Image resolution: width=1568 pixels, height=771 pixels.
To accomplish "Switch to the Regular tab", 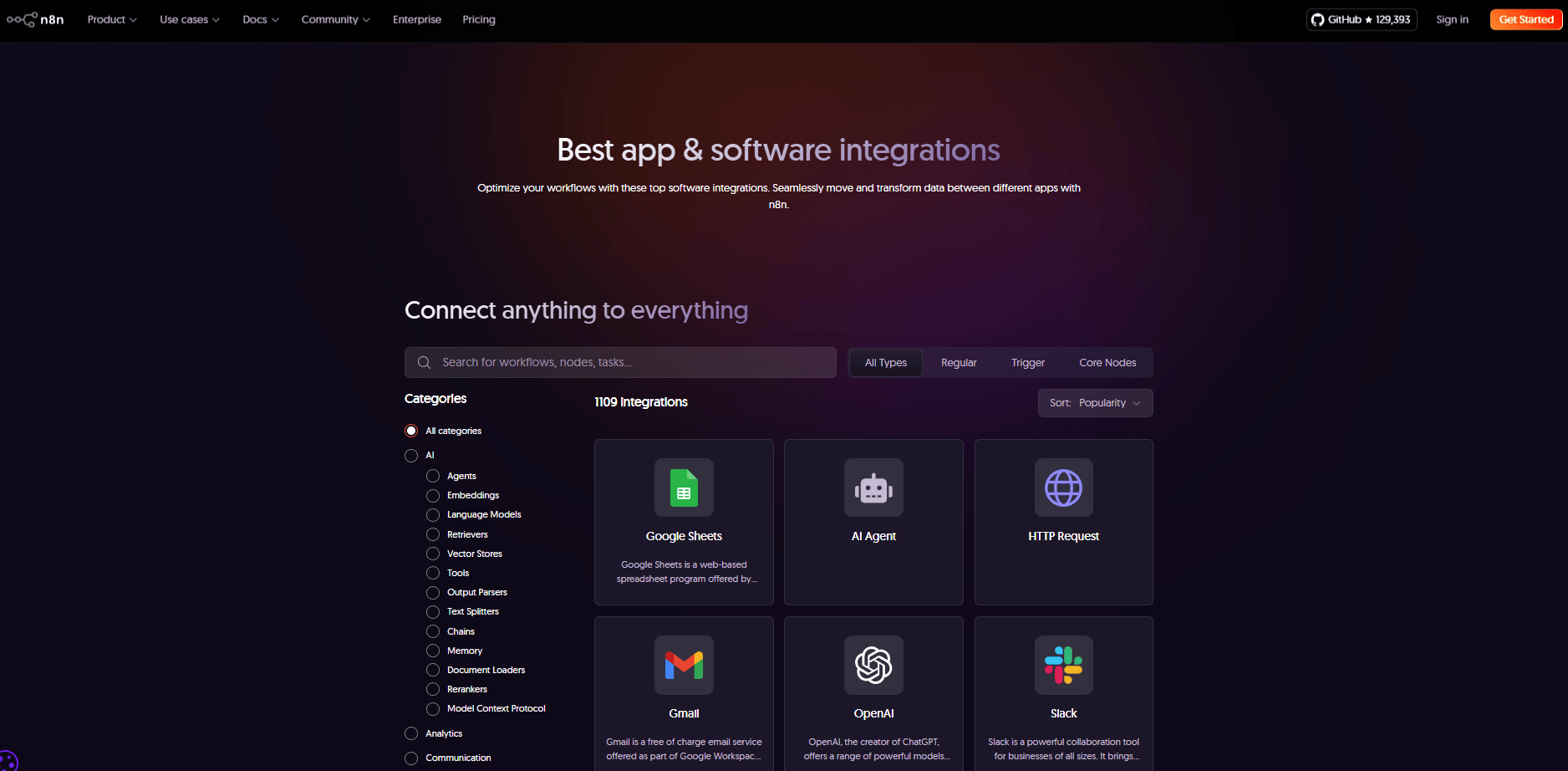I will [959, 363].
